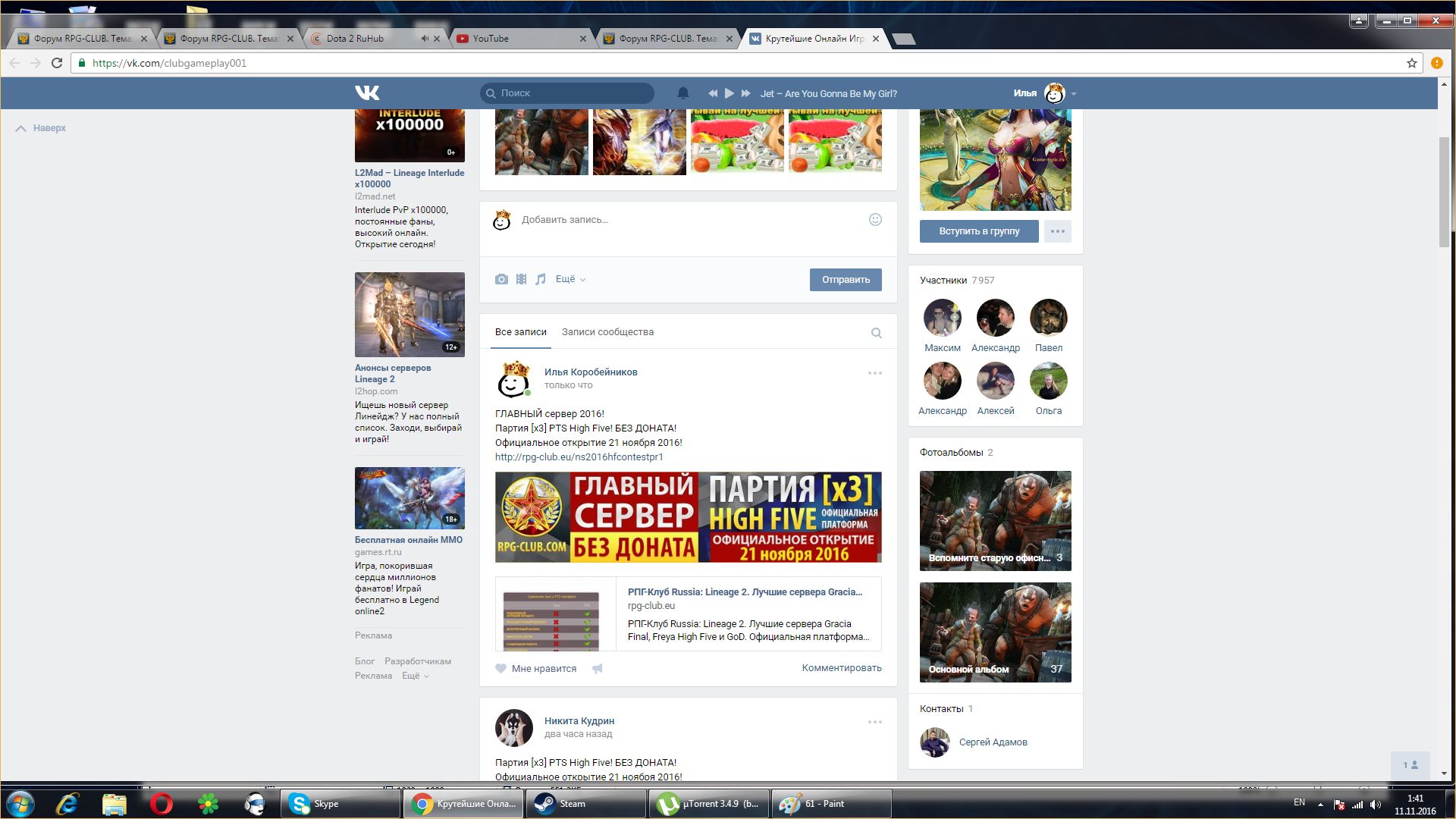Open the Участники members list
This screenshot has height=819, width=1456.
[x=957, y=280]
